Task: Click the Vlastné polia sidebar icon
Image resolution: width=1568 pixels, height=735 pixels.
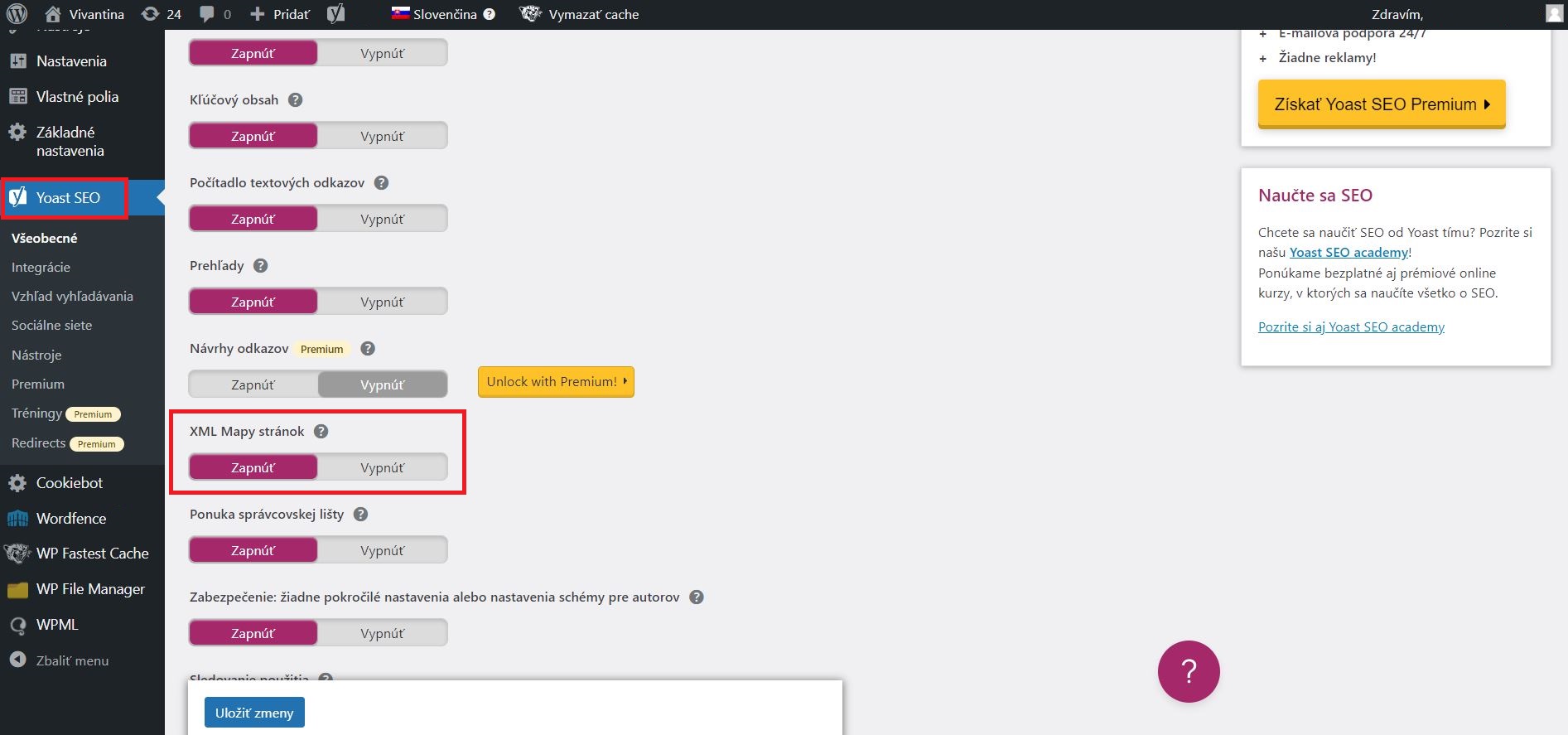Action: [x=18, y=97]
